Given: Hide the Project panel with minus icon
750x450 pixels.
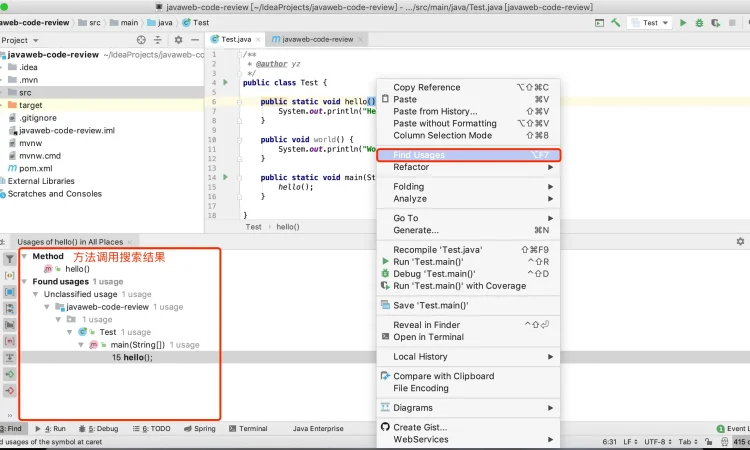Looking at the screenshot, I should [x=195, y=40].
